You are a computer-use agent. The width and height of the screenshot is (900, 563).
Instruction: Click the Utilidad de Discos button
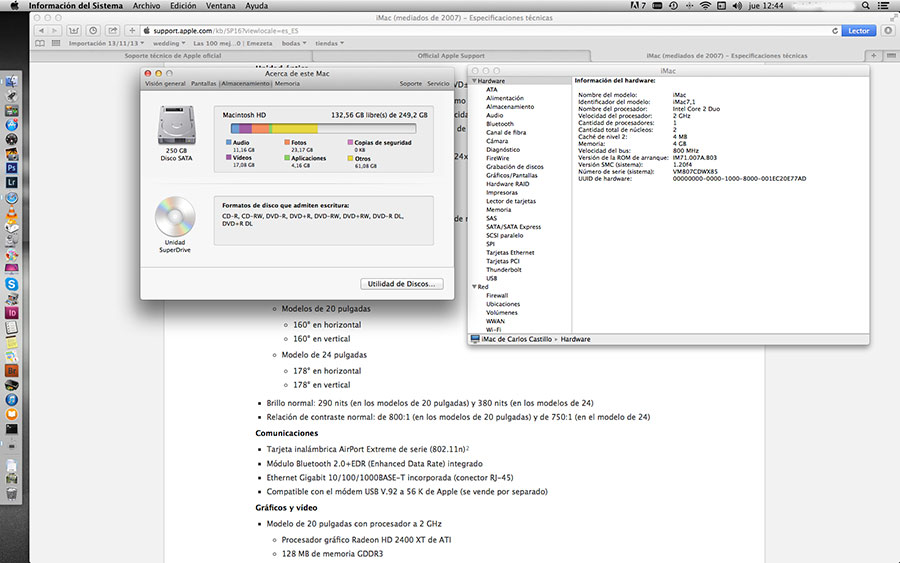point(400,284)
